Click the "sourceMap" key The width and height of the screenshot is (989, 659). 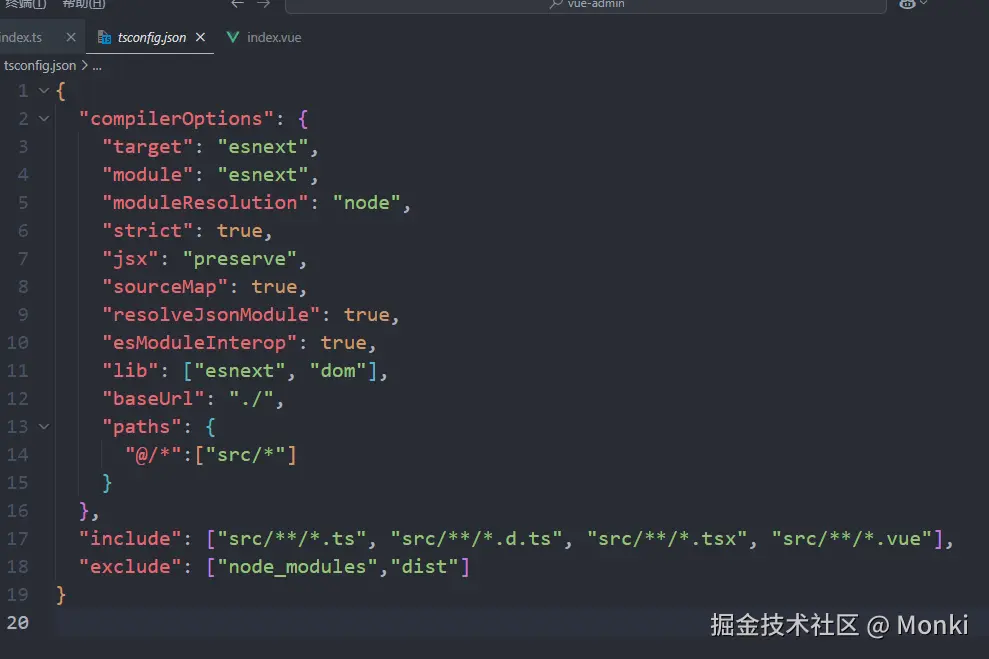tap(165, 287)
